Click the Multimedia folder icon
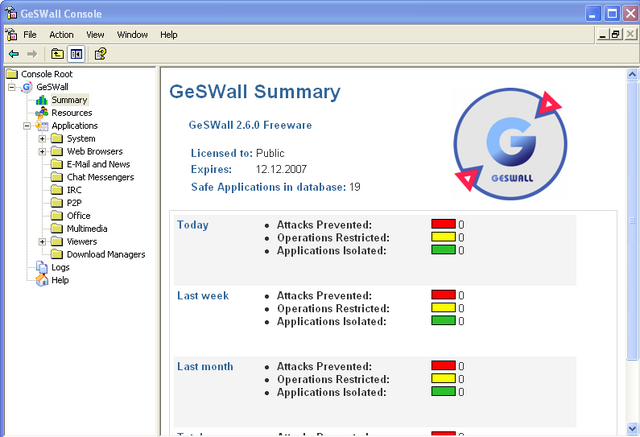The image size is (640, 437). tap(57, 228)
